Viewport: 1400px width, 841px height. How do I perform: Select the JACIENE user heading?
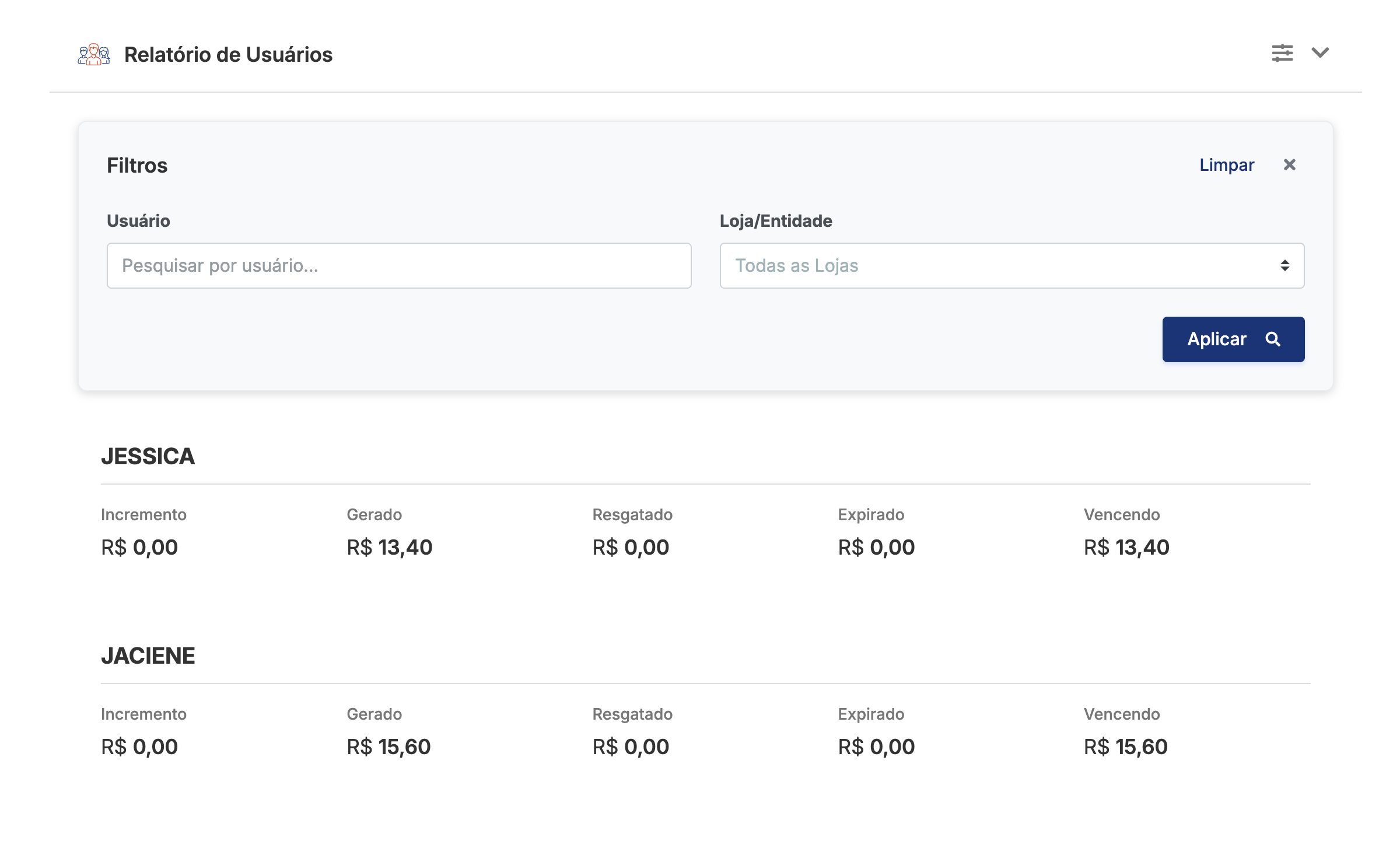(148, 656)
